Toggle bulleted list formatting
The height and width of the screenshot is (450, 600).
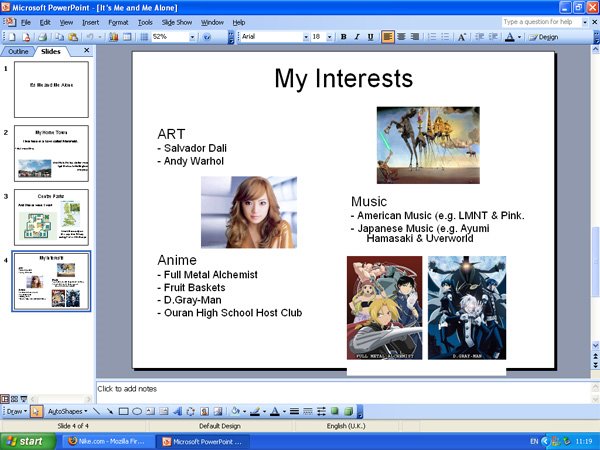445,37
